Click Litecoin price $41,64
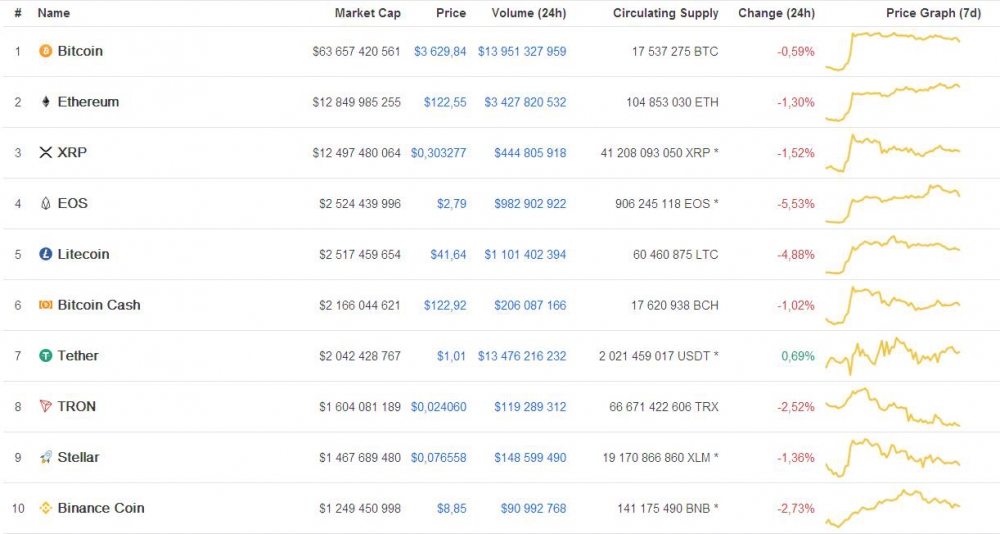The image size is (1000, 534). pyautogui.click(x=448, y=255)
